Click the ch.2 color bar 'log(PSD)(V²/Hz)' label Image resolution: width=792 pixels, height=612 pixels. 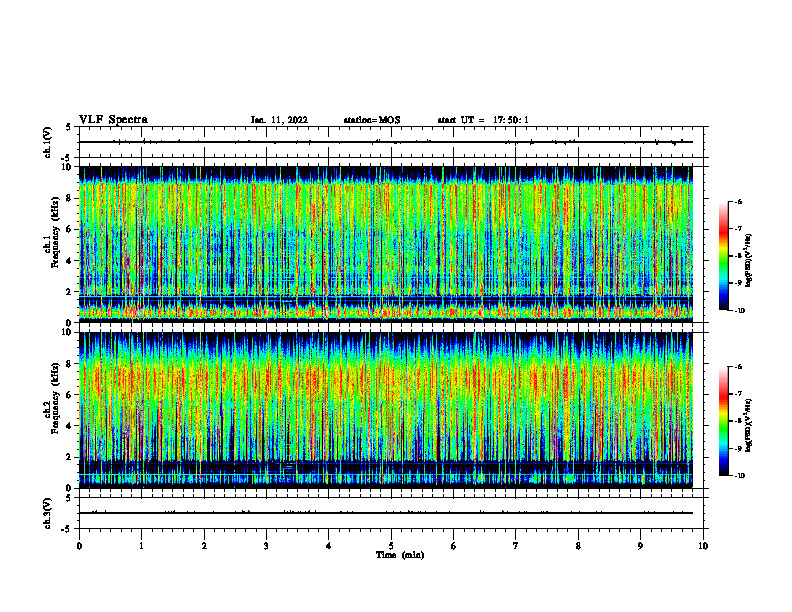click(749, 425)
